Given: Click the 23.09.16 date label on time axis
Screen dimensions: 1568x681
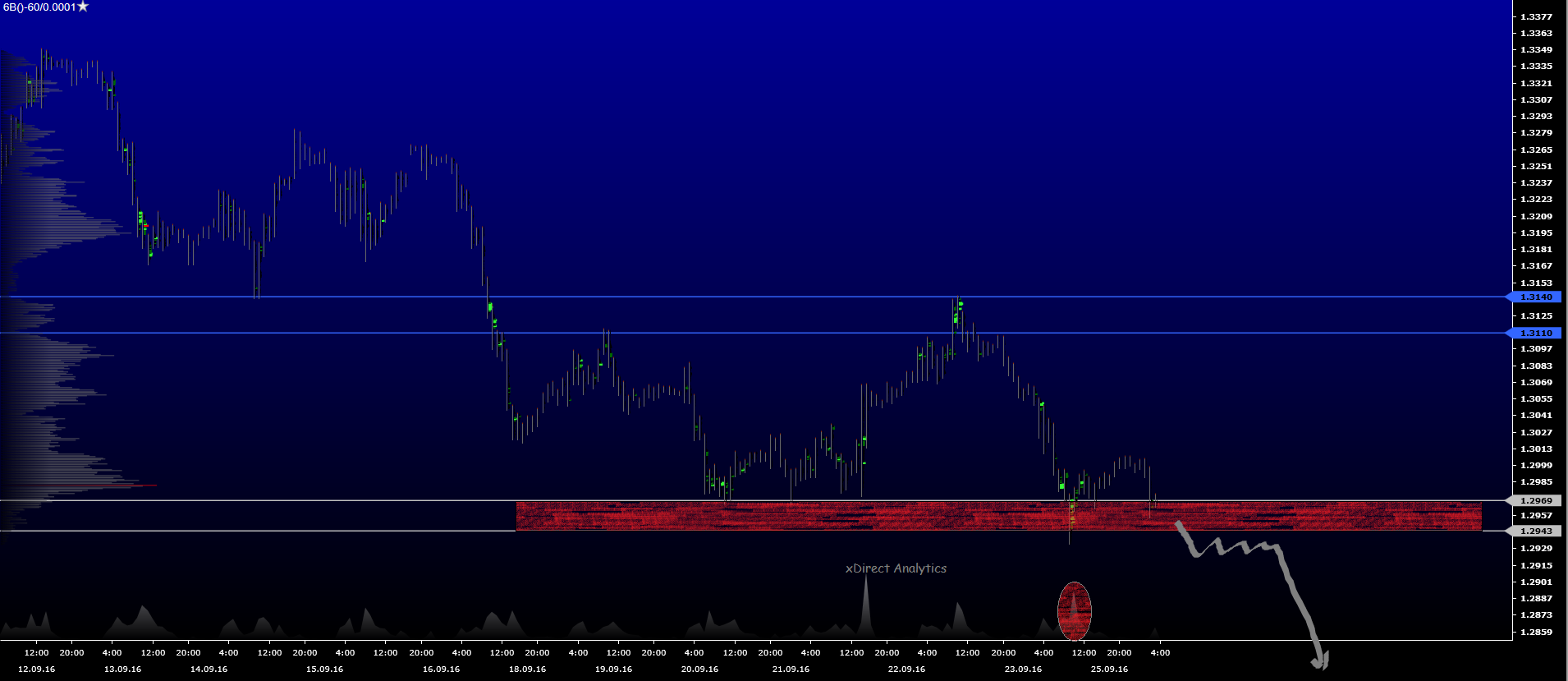Looking at the screenshot, I should (1023, 669).
